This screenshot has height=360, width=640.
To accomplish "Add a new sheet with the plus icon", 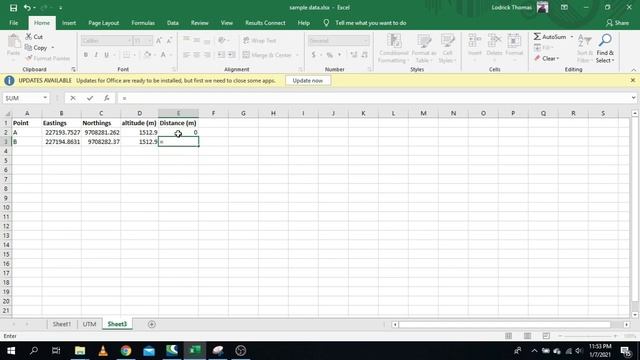I will point(152,324).
